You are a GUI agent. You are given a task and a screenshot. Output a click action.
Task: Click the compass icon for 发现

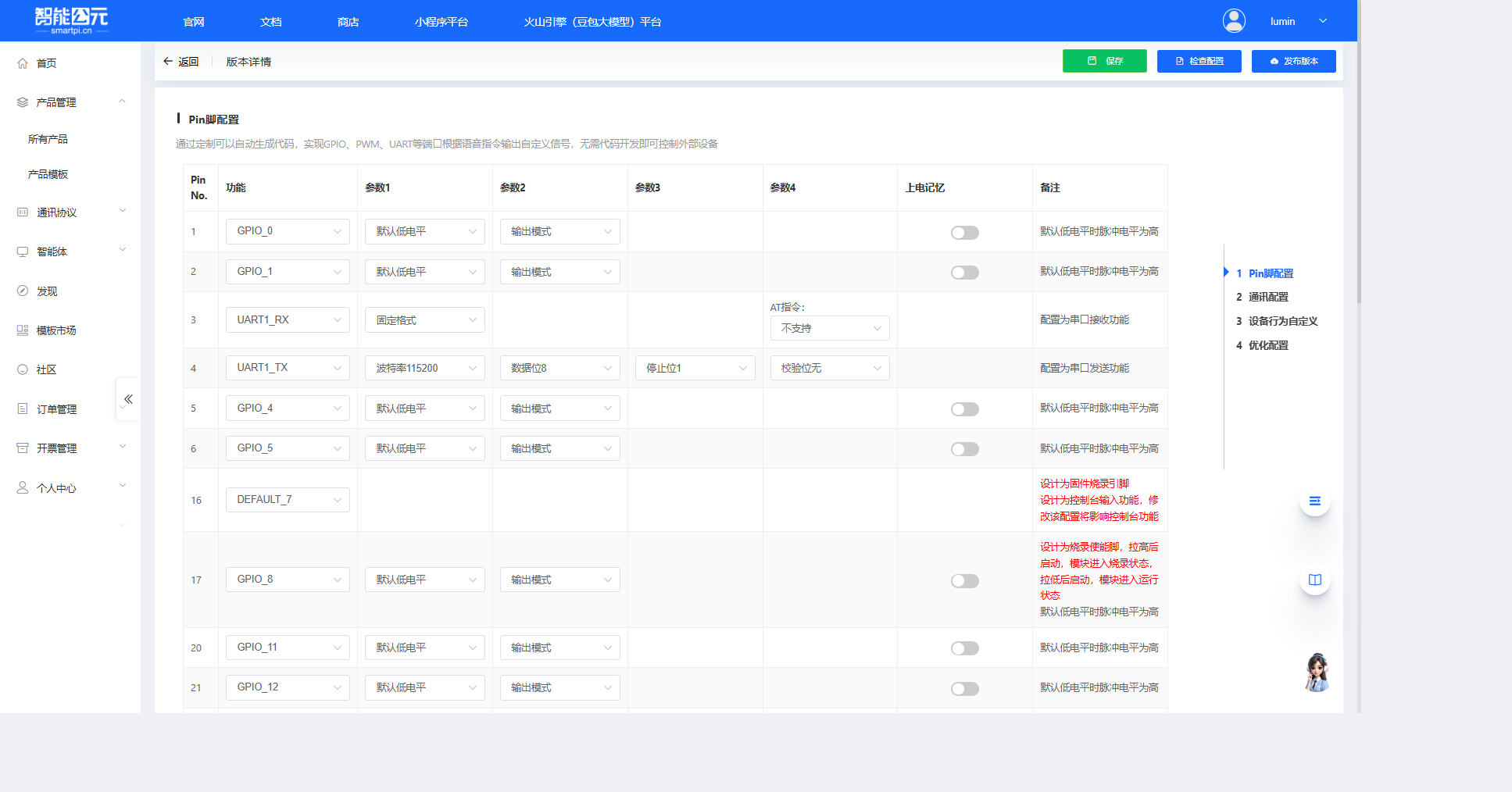pyautogui.click(x=23, y=291)
